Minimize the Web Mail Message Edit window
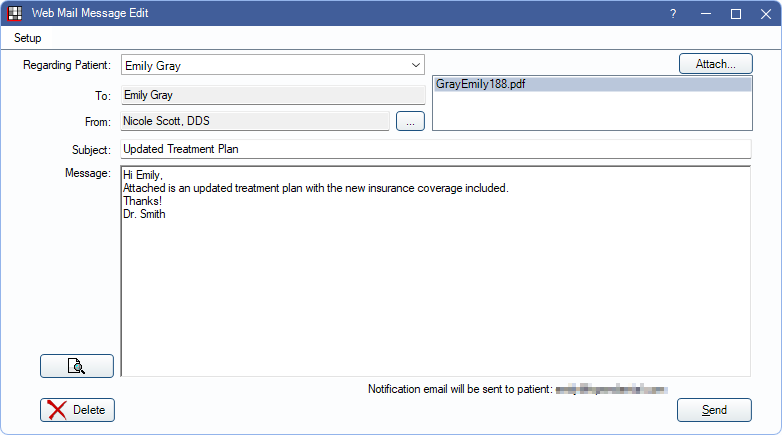 click(704, 14)
